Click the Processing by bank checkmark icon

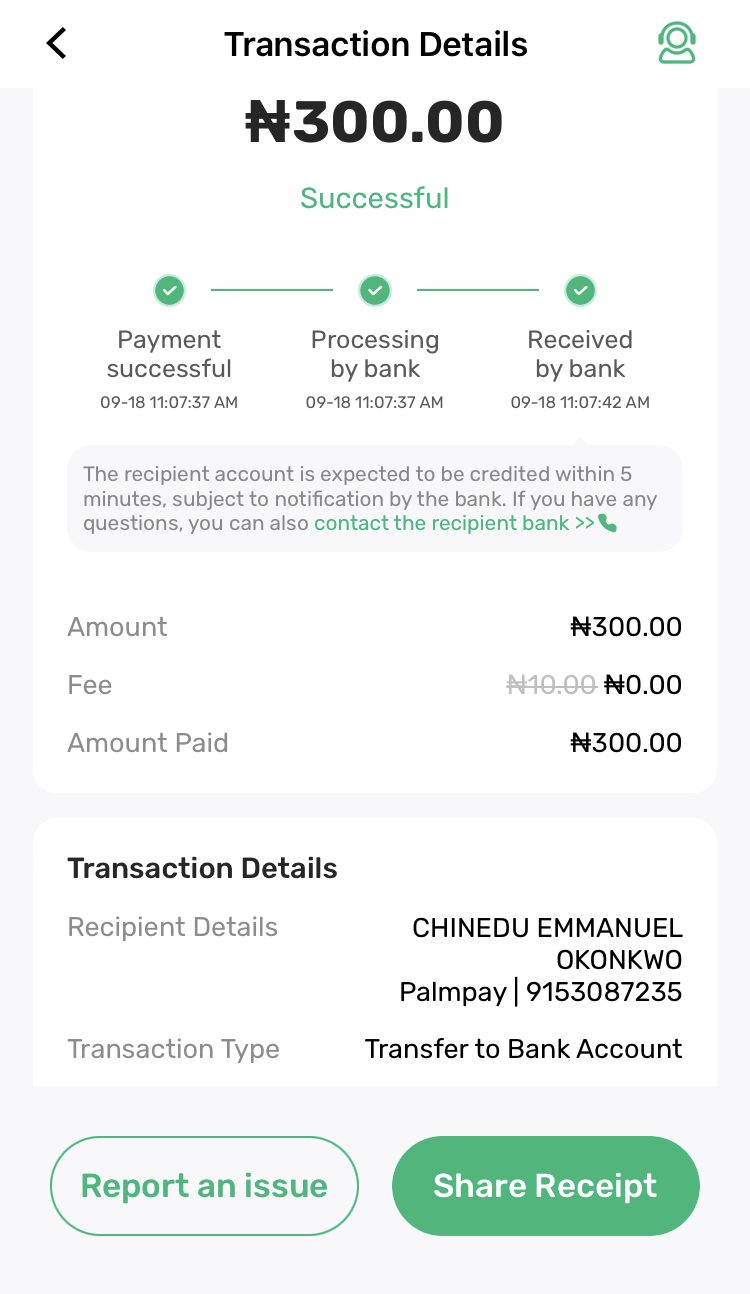(375, 291)
